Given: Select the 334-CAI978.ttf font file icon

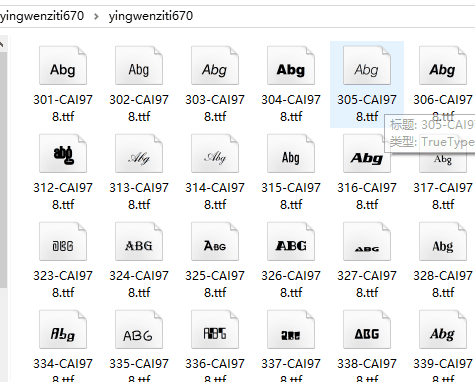Looking at the screenshot, I should [x=63, y=329].
